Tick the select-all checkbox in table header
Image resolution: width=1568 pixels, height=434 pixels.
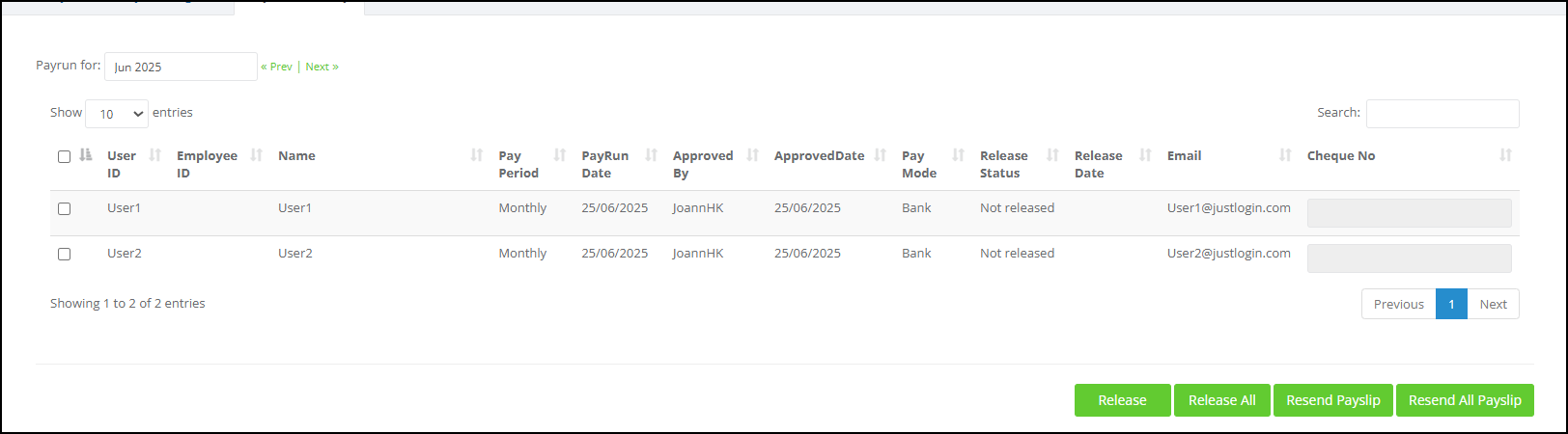click(x=64, y=156)
